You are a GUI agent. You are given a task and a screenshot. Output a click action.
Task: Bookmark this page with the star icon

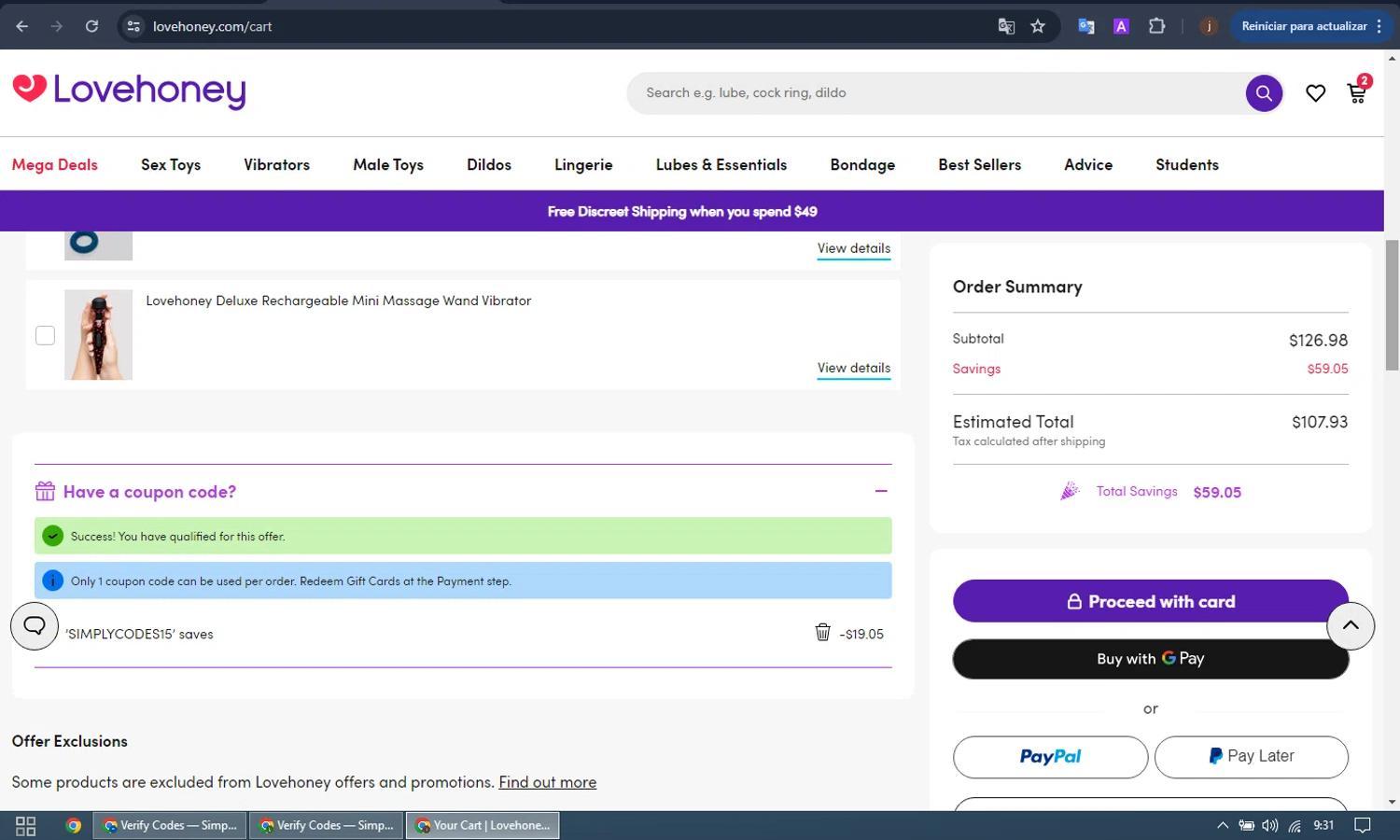1038,26
